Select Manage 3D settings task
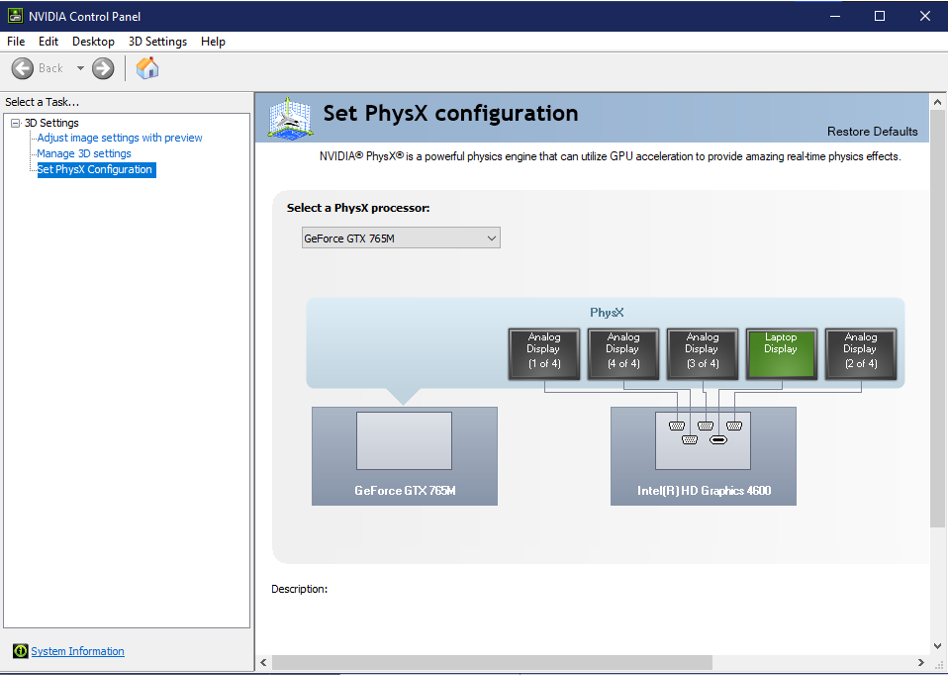 pos(84,154)
